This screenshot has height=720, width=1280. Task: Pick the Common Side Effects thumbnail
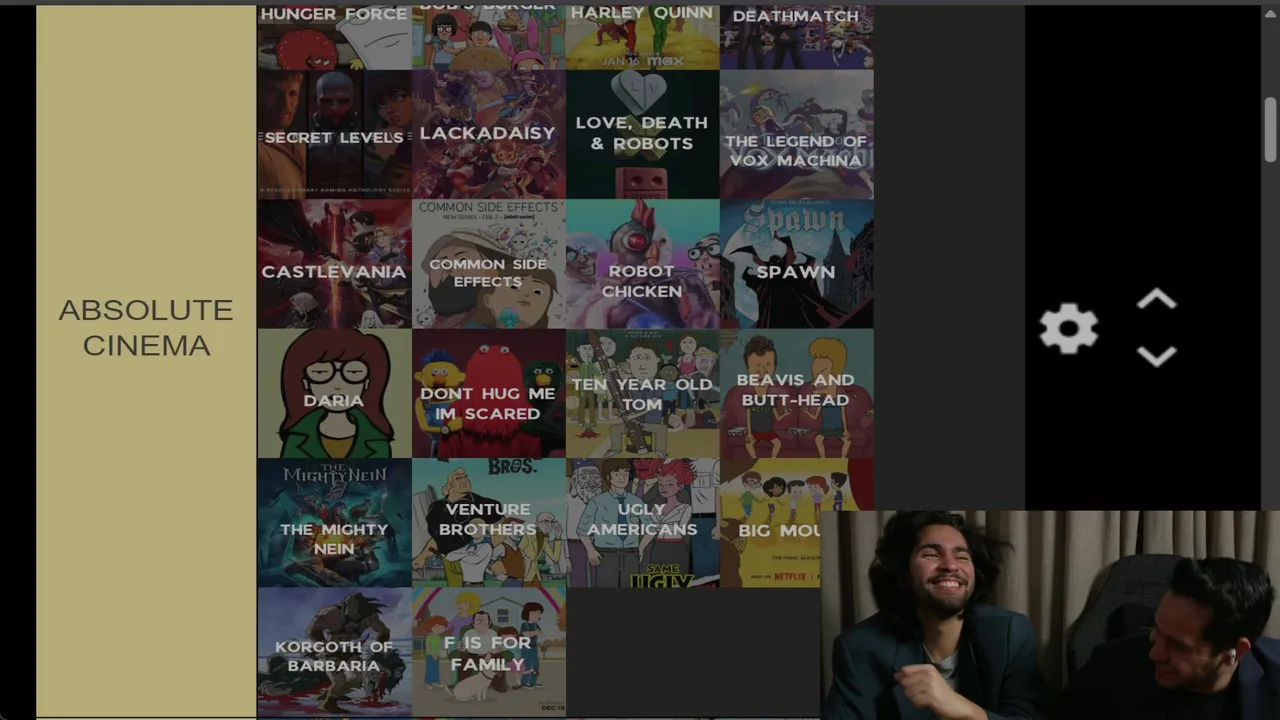pyautogui.click(x=488, y=264)
